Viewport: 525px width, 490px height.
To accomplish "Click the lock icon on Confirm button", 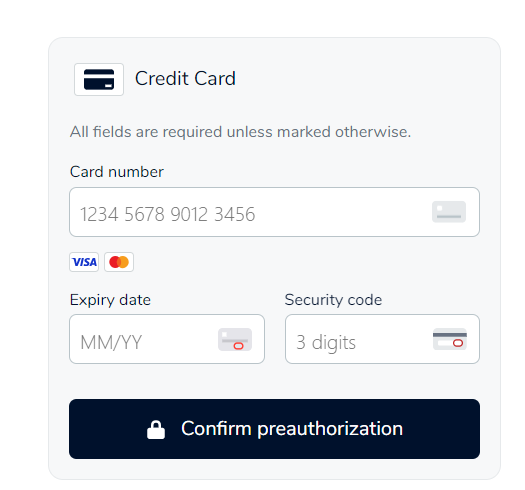I will pos(156,429).
